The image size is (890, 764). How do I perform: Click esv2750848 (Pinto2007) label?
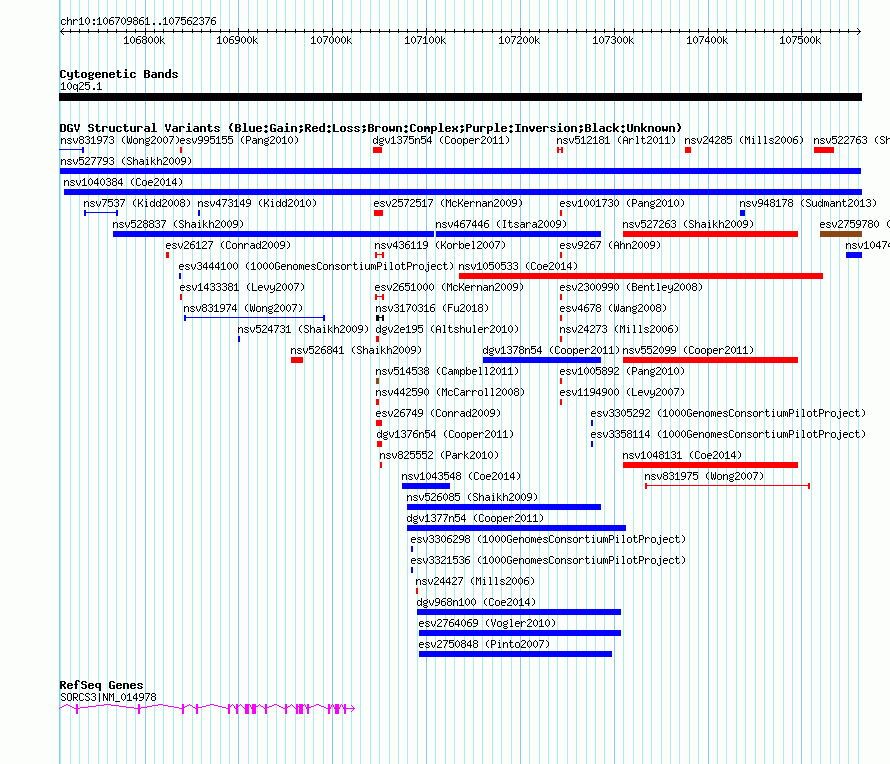(484, 644)
